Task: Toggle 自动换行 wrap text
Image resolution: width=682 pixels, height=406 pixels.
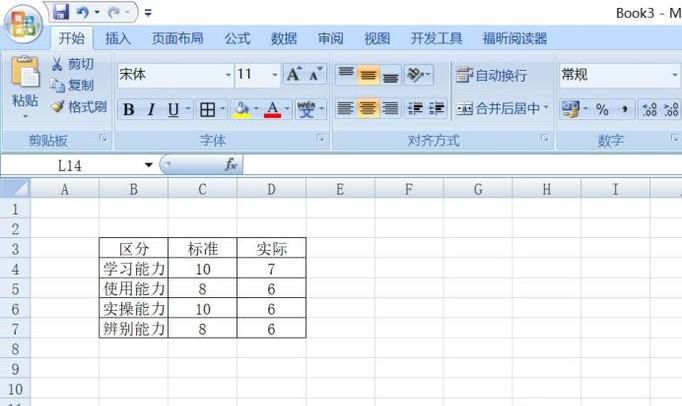Action: pyautogui.click(x=491, y=75)
